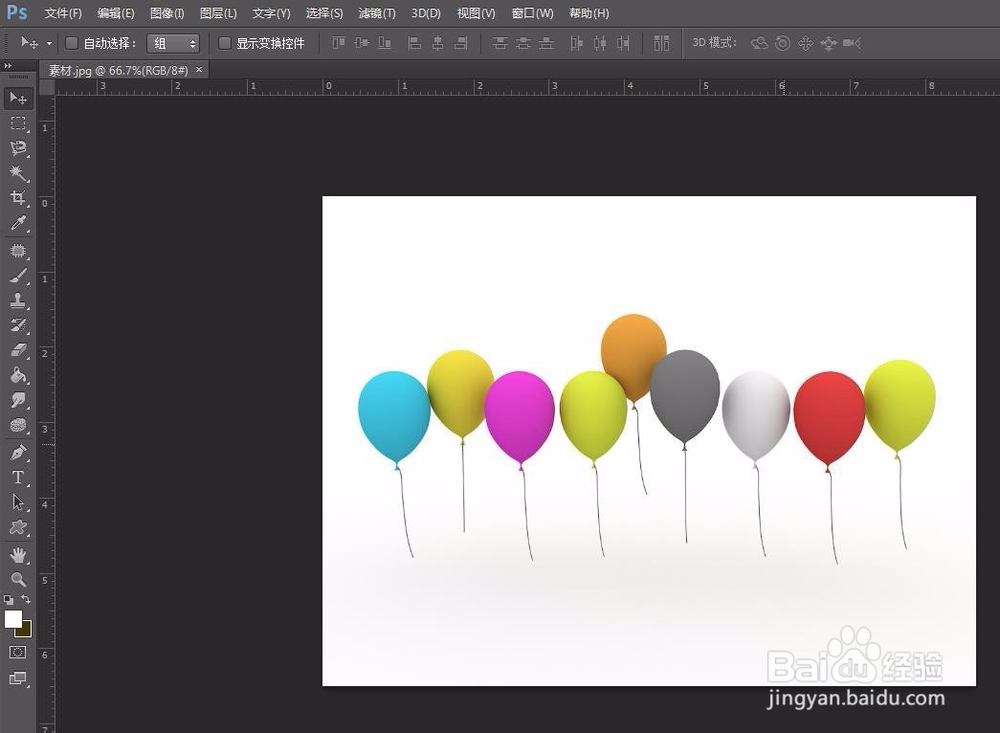Open the 图层(L) menu
Viewport: 1000px width, 733px height.
[217, 13]
